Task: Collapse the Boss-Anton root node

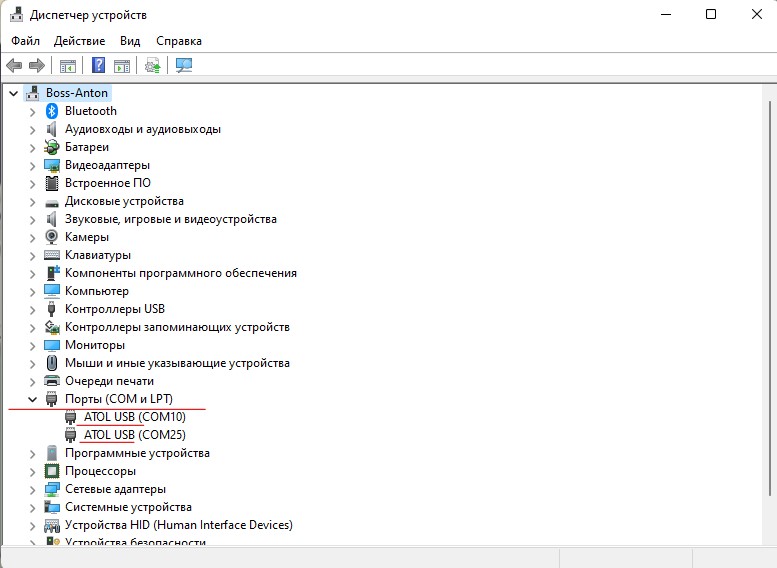Action: 13,93
